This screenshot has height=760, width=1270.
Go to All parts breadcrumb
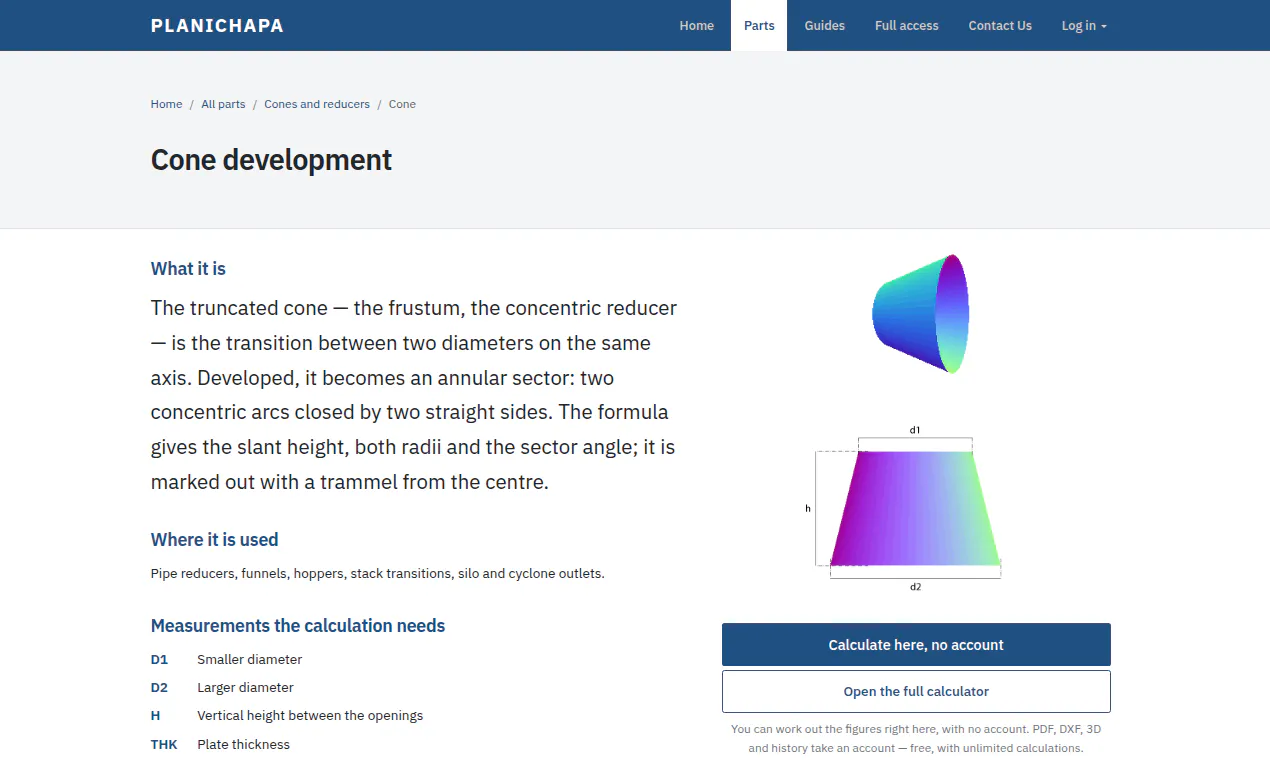tap(223, 104)
